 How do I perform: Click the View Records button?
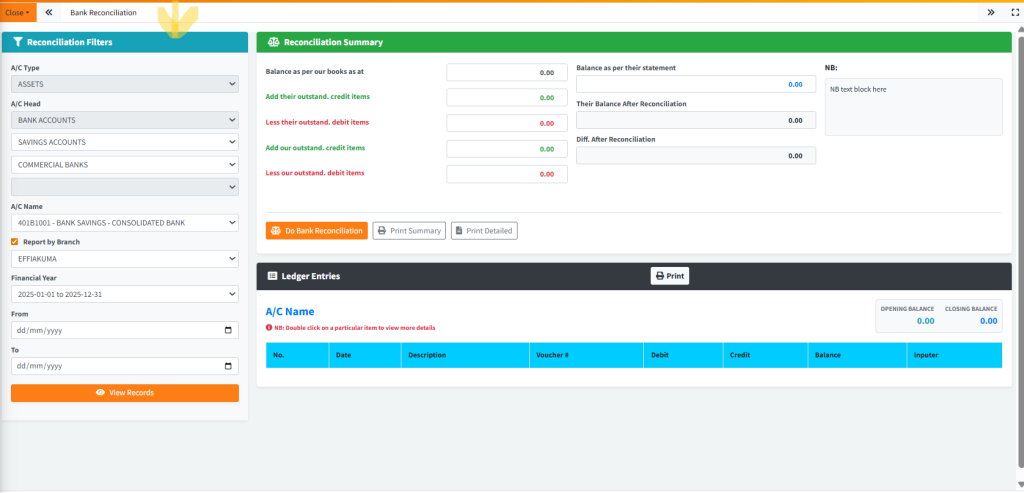pos(124,393)
